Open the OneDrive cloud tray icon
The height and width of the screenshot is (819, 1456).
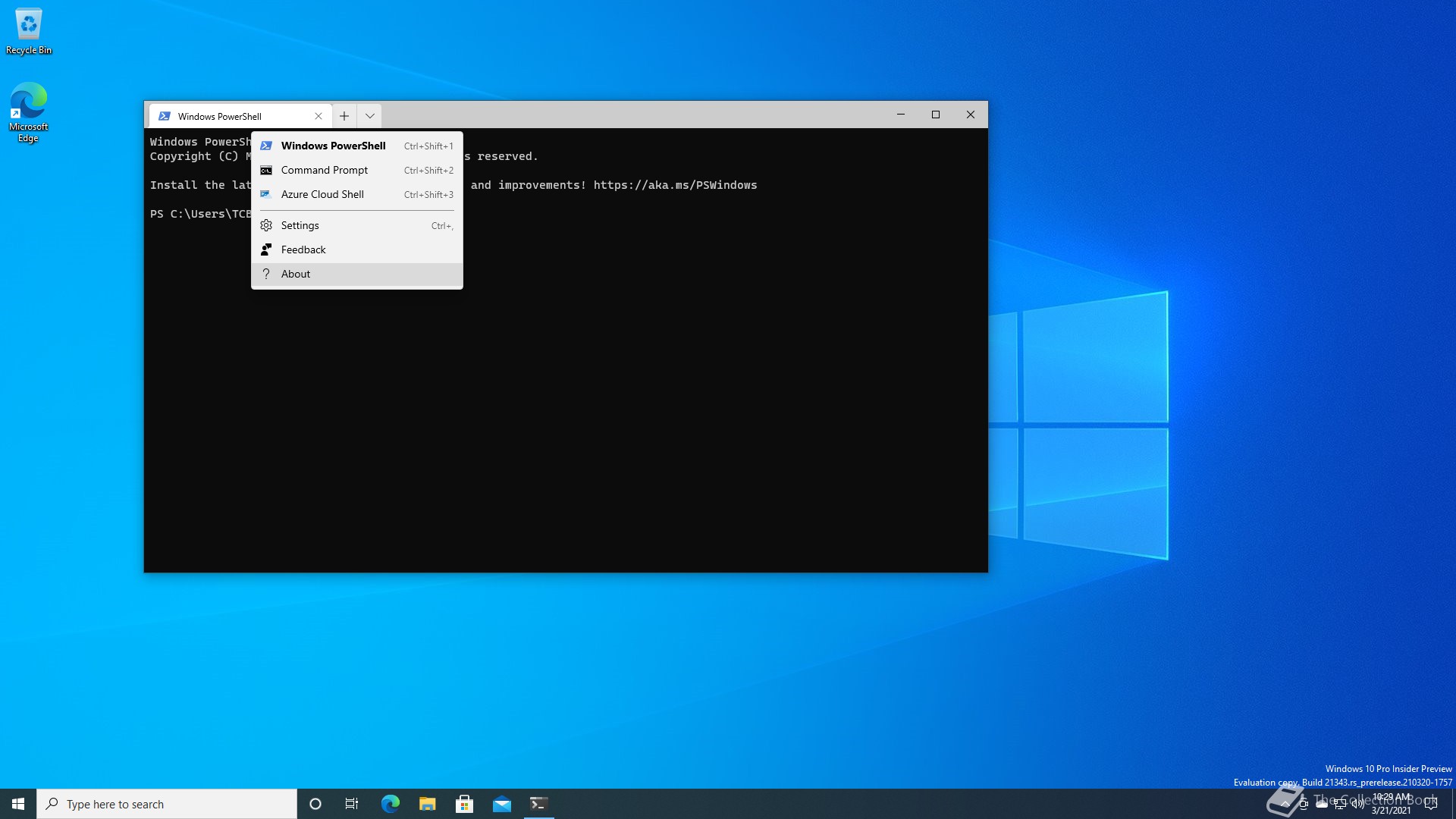1322,804
